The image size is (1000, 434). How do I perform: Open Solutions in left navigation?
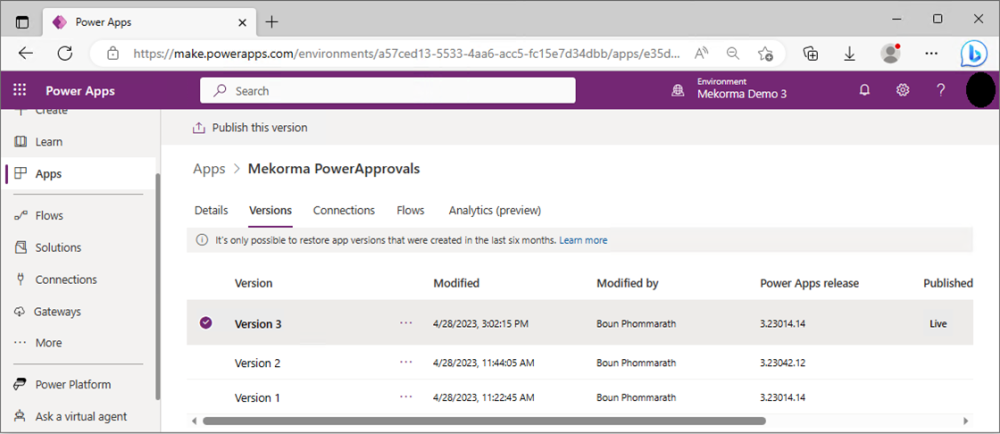(58, 248)
